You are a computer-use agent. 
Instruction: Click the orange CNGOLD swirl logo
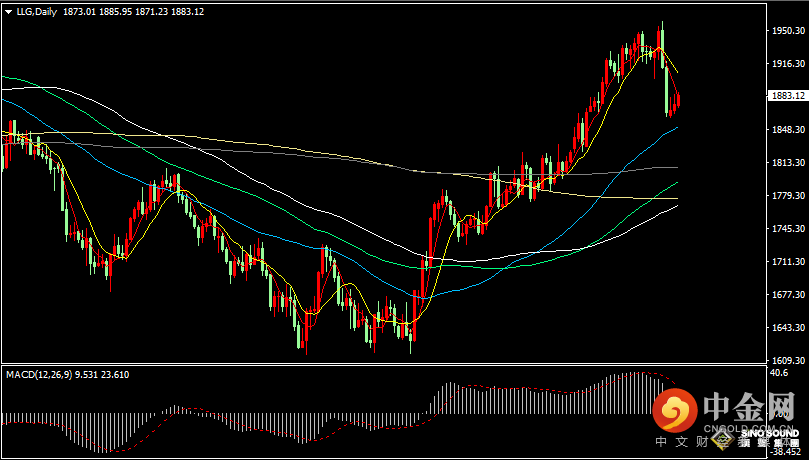click(673, 410)
